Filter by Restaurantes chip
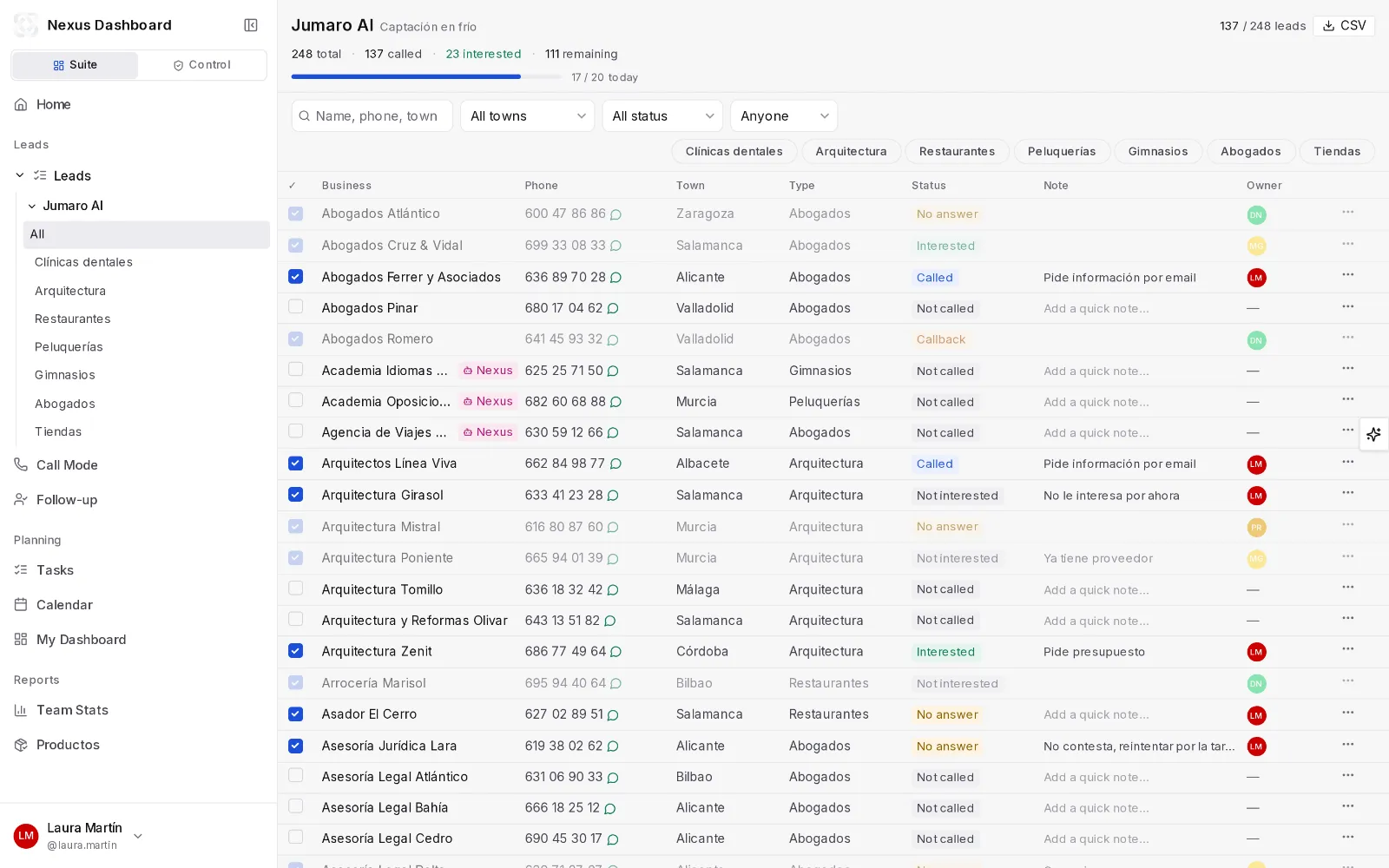Screen dimensions: 1389x868 coord(957,151)
